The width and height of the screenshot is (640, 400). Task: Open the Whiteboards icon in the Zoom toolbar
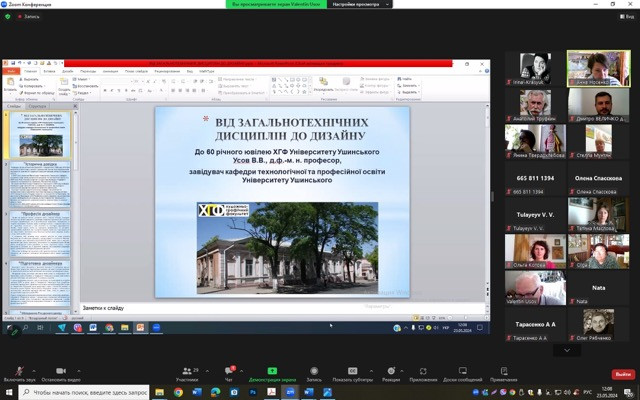click(462, 371)
